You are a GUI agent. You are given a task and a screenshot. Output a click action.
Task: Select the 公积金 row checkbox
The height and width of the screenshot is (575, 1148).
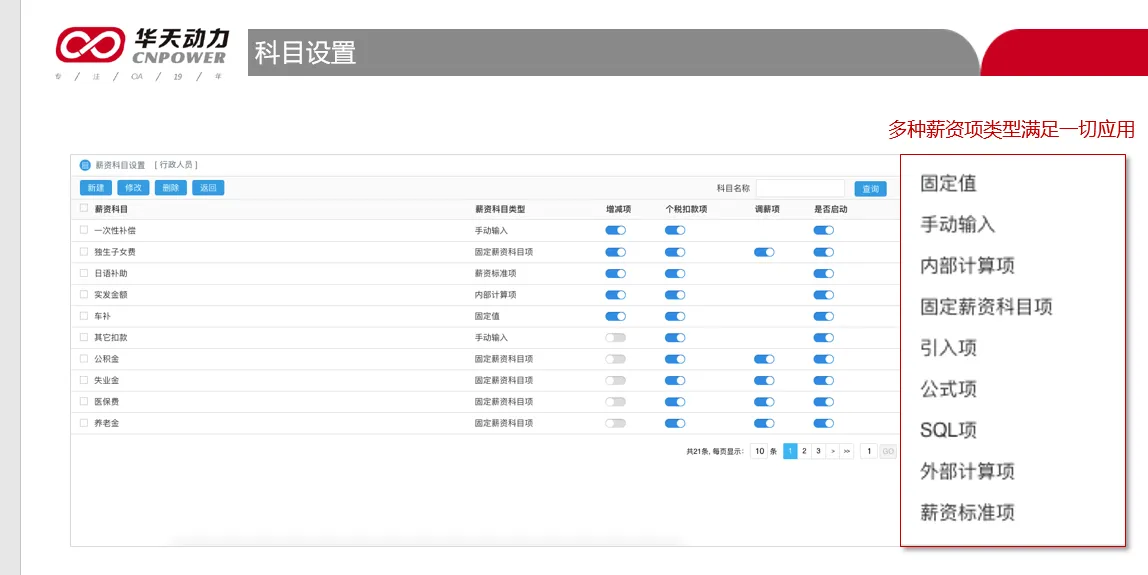(x=84, y=358)
